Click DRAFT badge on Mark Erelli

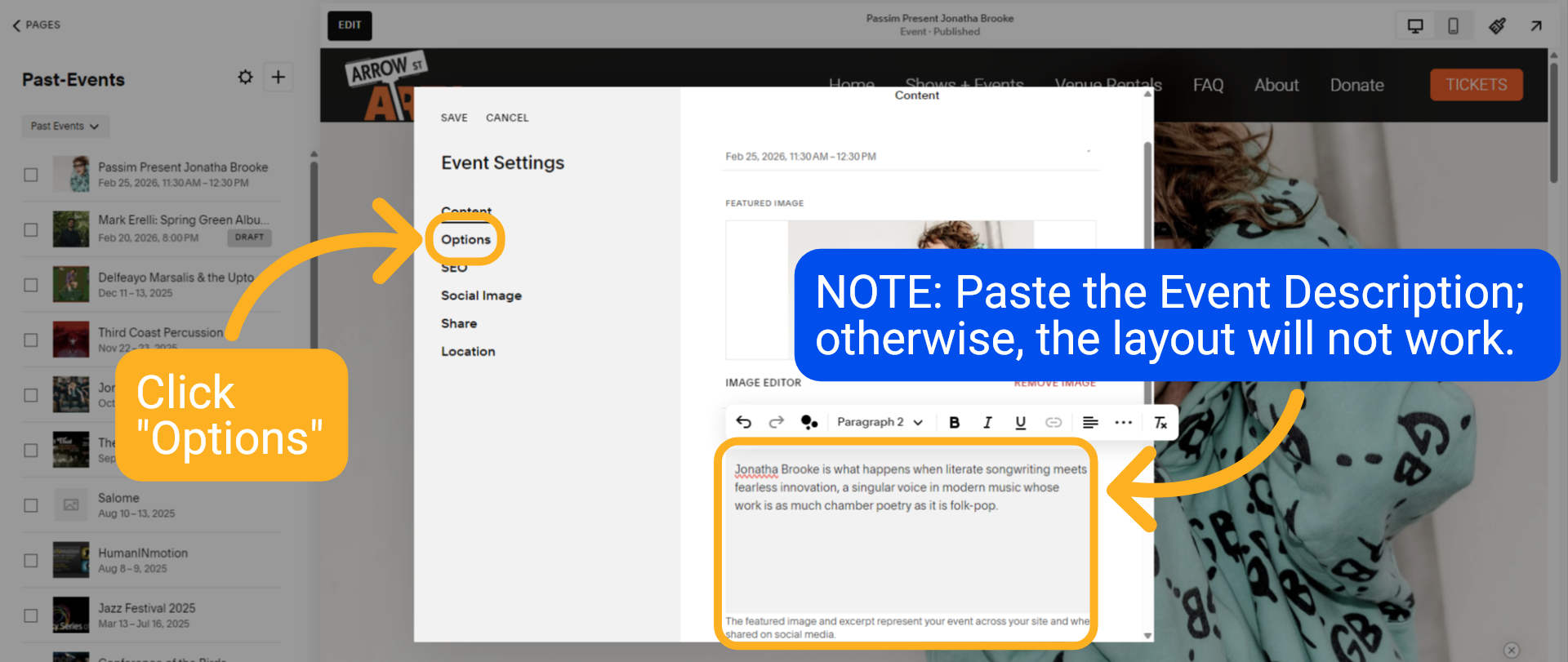pos(249,238)
